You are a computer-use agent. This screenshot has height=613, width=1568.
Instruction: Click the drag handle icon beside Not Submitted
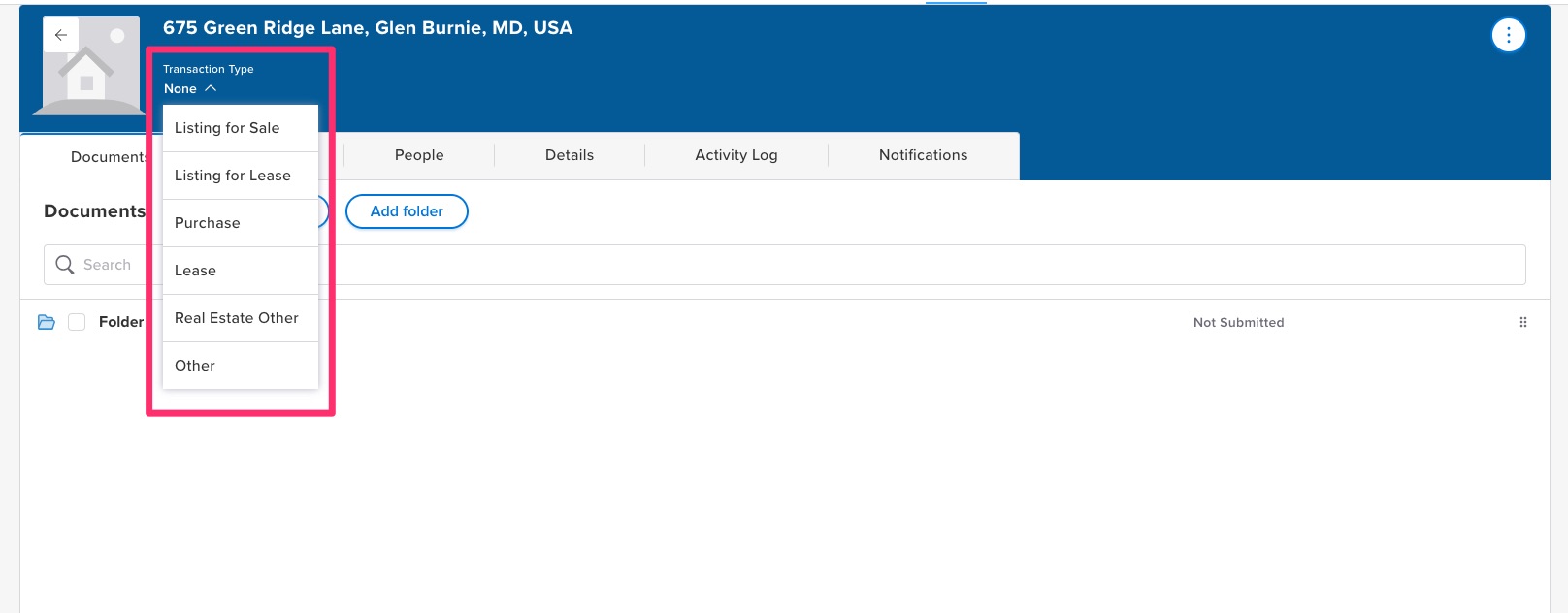point(1522,322)
